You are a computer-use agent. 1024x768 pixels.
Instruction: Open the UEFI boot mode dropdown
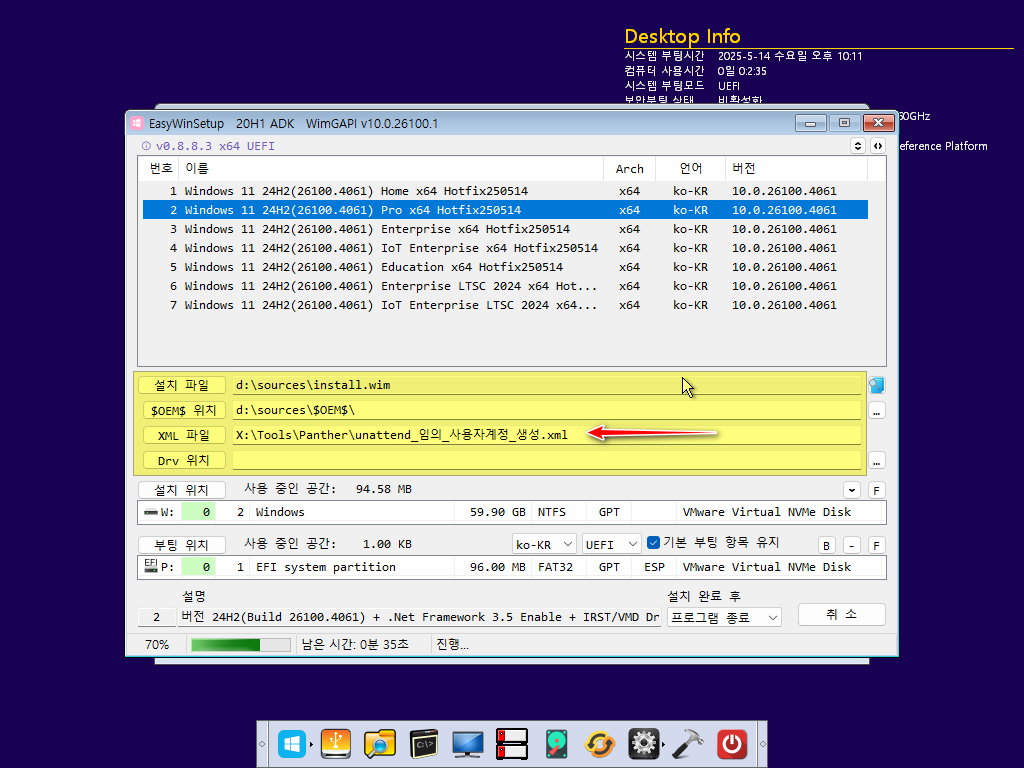[x=611, y=544]
